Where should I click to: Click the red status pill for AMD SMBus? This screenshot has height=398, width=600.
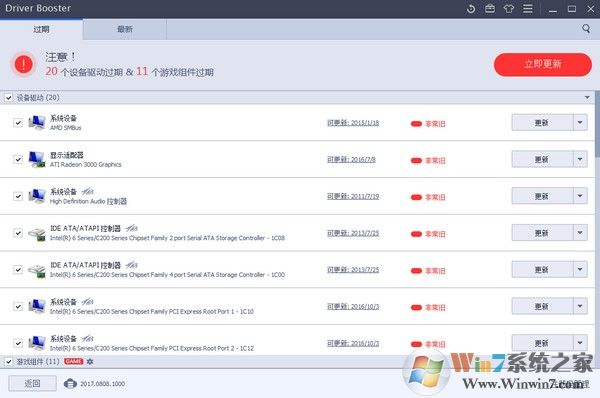[416, 124]
